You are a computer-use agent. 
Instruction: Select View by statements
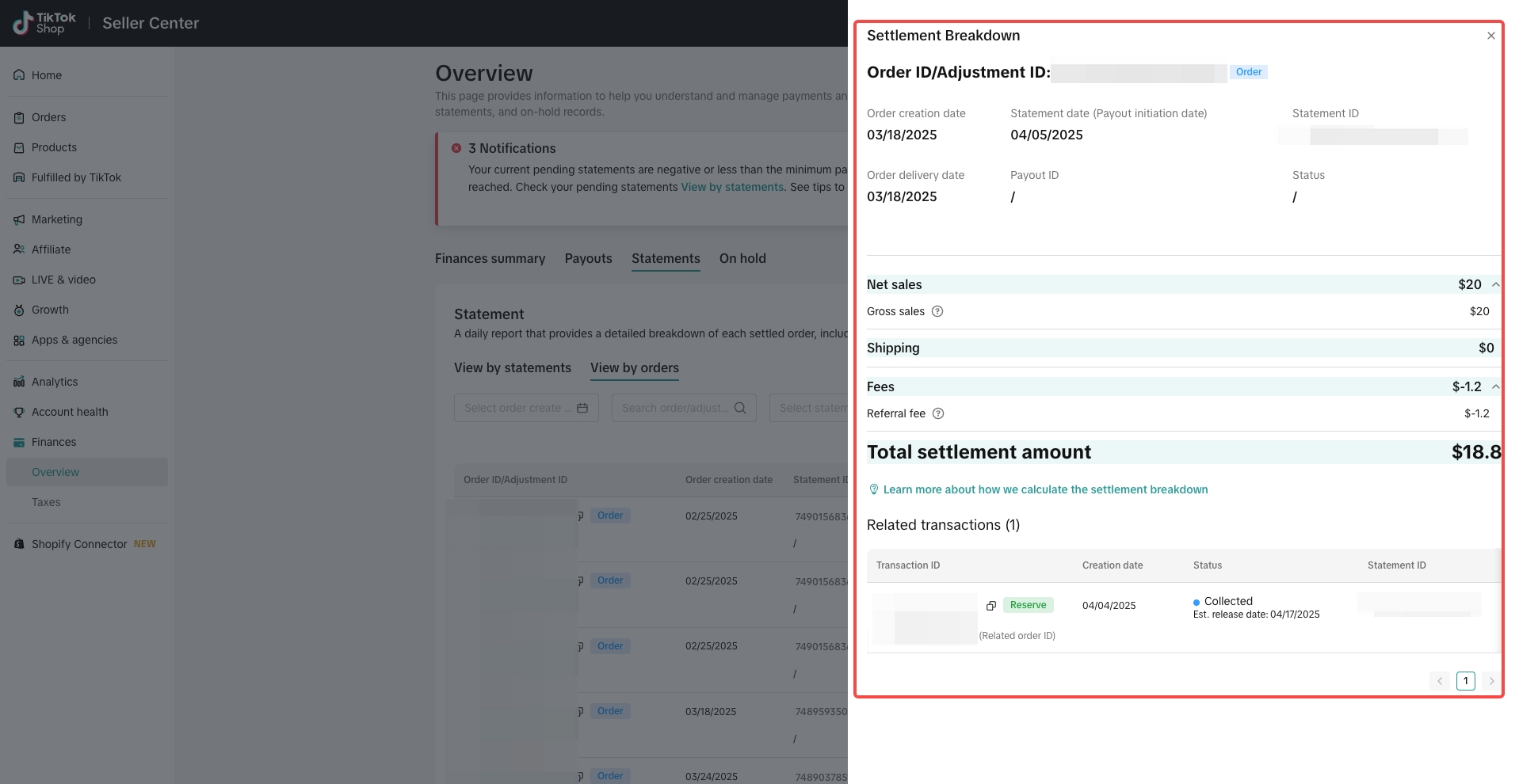[x=512, y=367]
